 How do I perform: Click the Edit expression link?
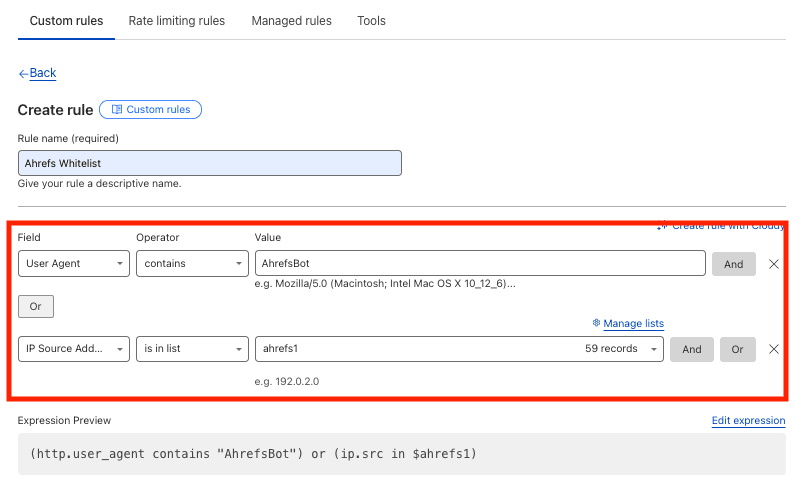[x=748, y=420]
